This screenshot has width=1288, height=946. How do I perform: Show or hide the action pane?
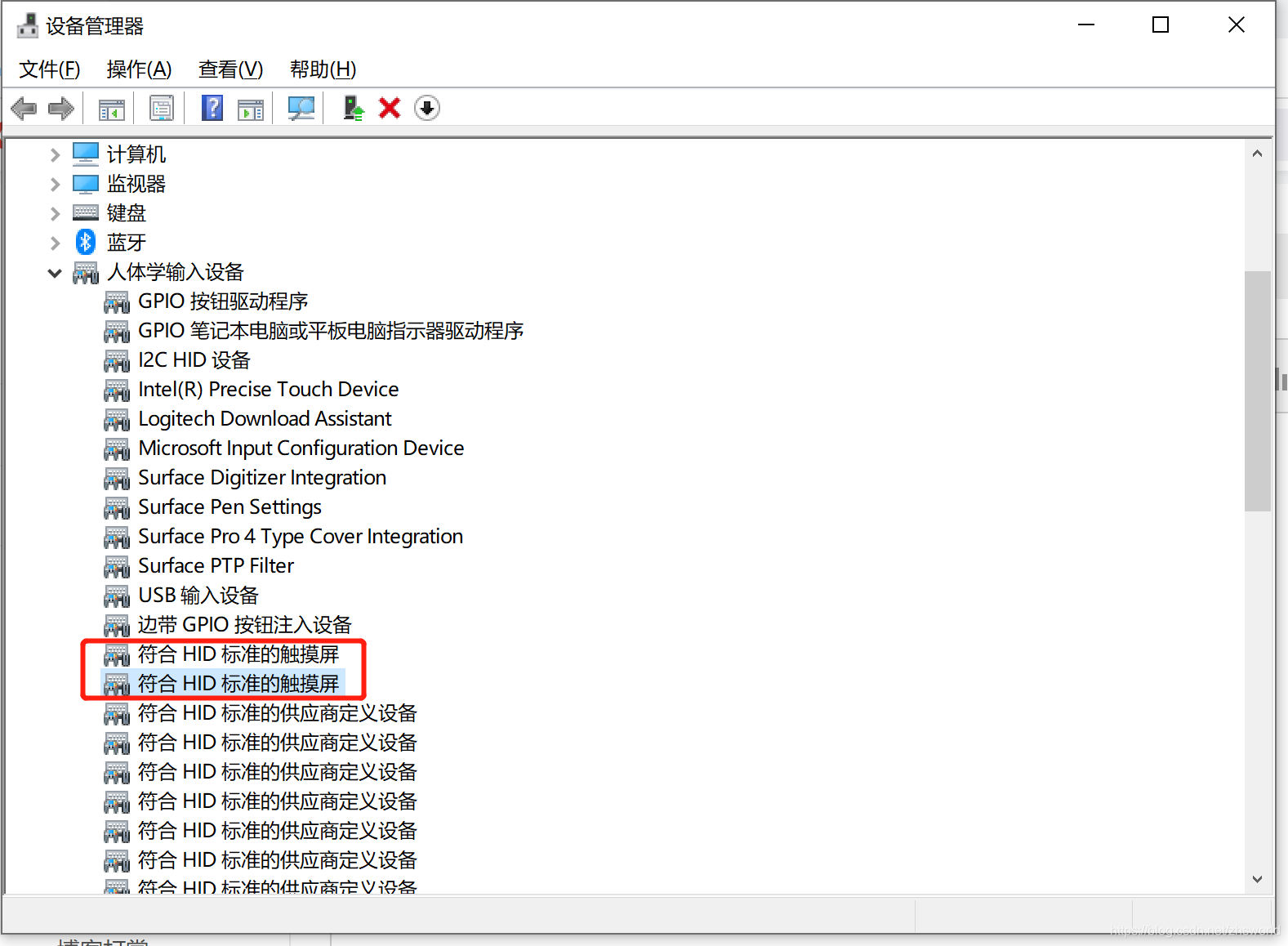pos(251,109)
